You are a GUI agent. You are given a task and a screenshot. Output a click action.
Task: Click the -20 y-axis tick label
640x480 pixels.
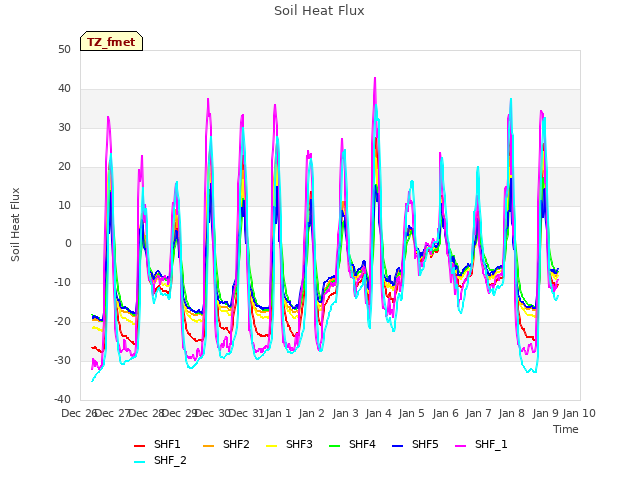tap(62, 322)
